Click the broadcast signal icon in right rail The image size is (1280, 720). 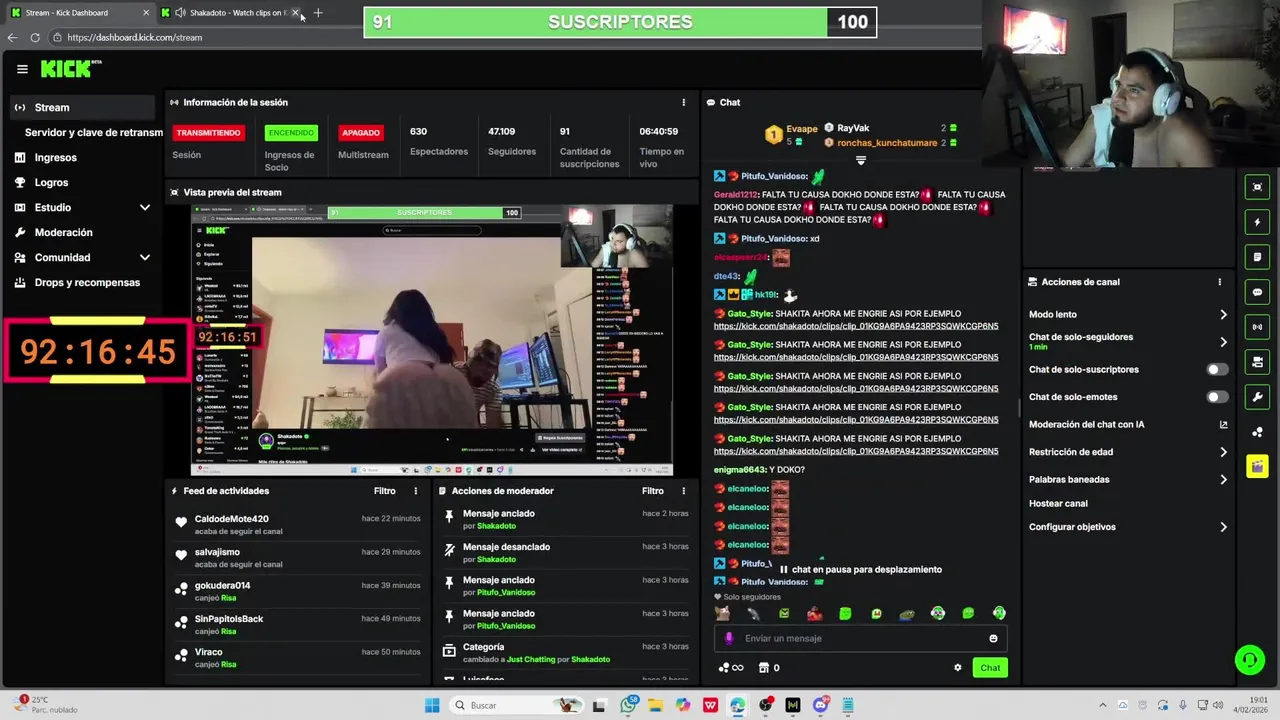click(x=1257, y=327)
